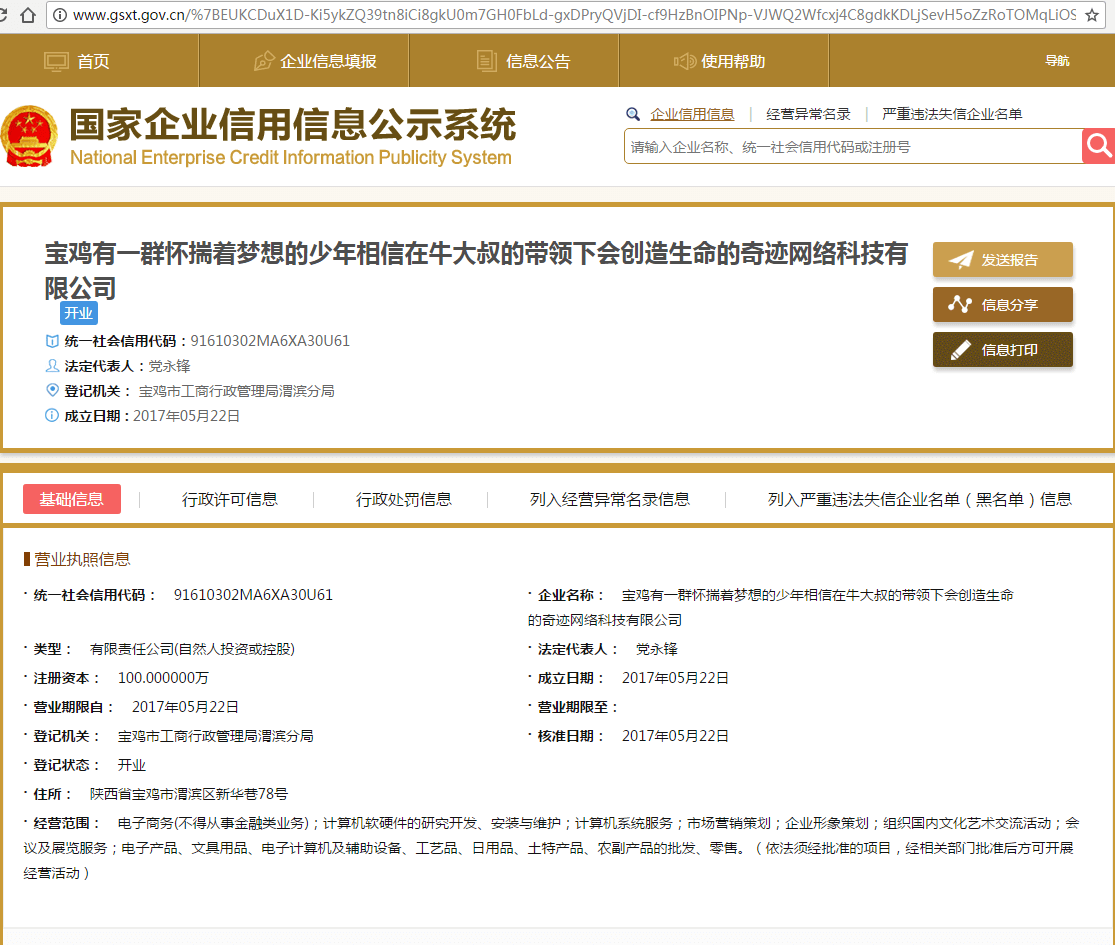This screenshot has width=1115, height=945.
Task: Click 企业名称 value in license section
Action: pyautogui.click(x=771, y=607)
